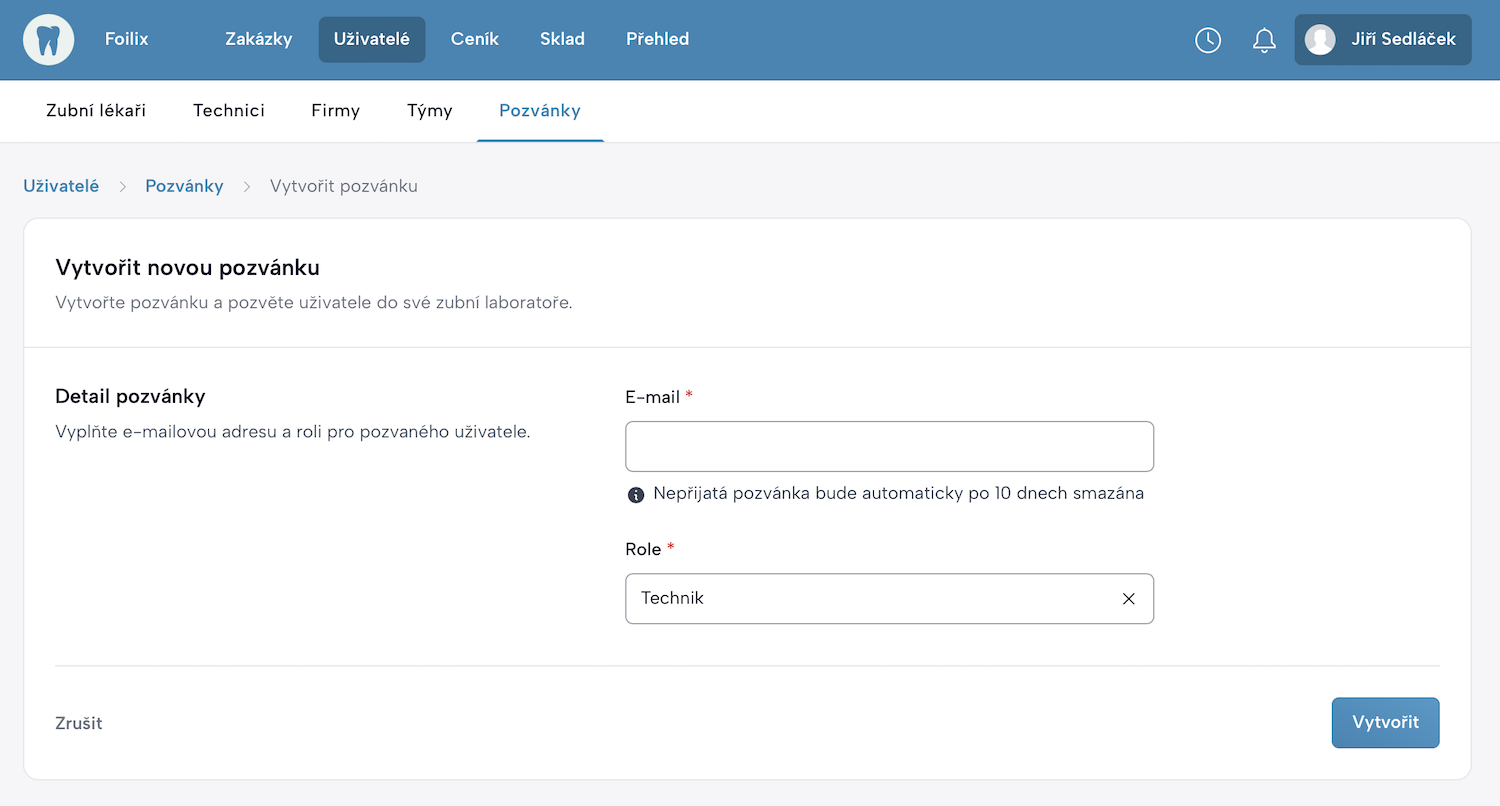Open the Firmy tab
1500x806 pixels.
(x=335, y=111)
